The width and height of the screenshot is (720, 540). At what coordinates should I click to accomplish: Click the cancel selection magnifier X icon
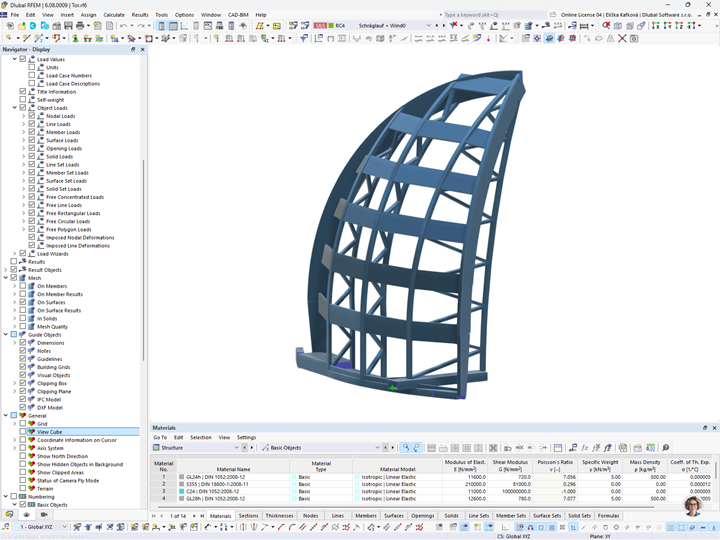tap(606, 25)
